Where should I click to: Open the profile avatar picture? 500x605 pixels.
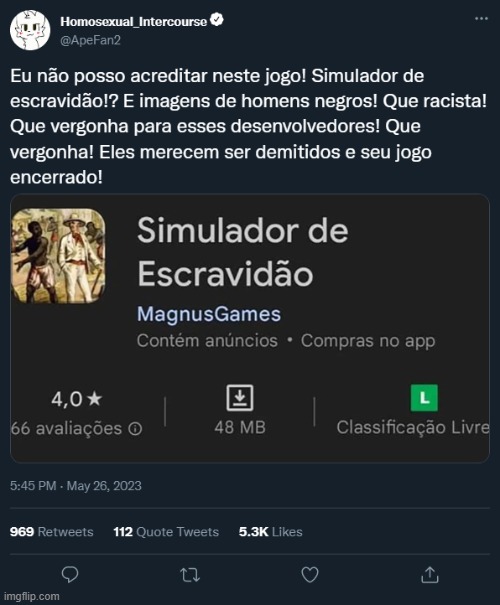pyautogui.click(x=30, y=30)
